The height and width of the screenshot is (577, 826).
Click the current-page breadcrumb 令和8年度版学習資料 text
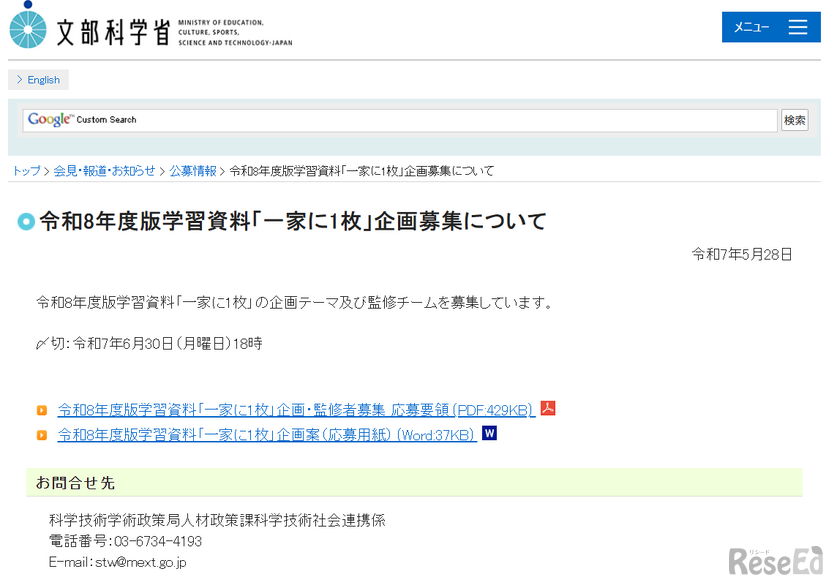(361, 171)
